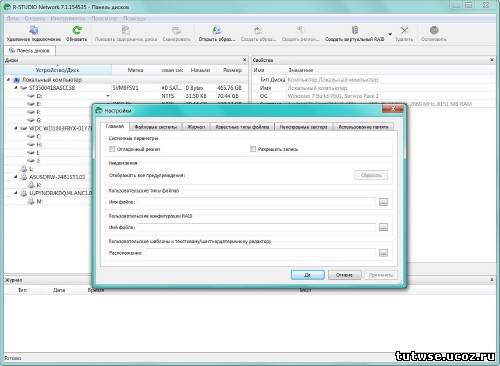Open the Create menu

[x=35, y=18]
